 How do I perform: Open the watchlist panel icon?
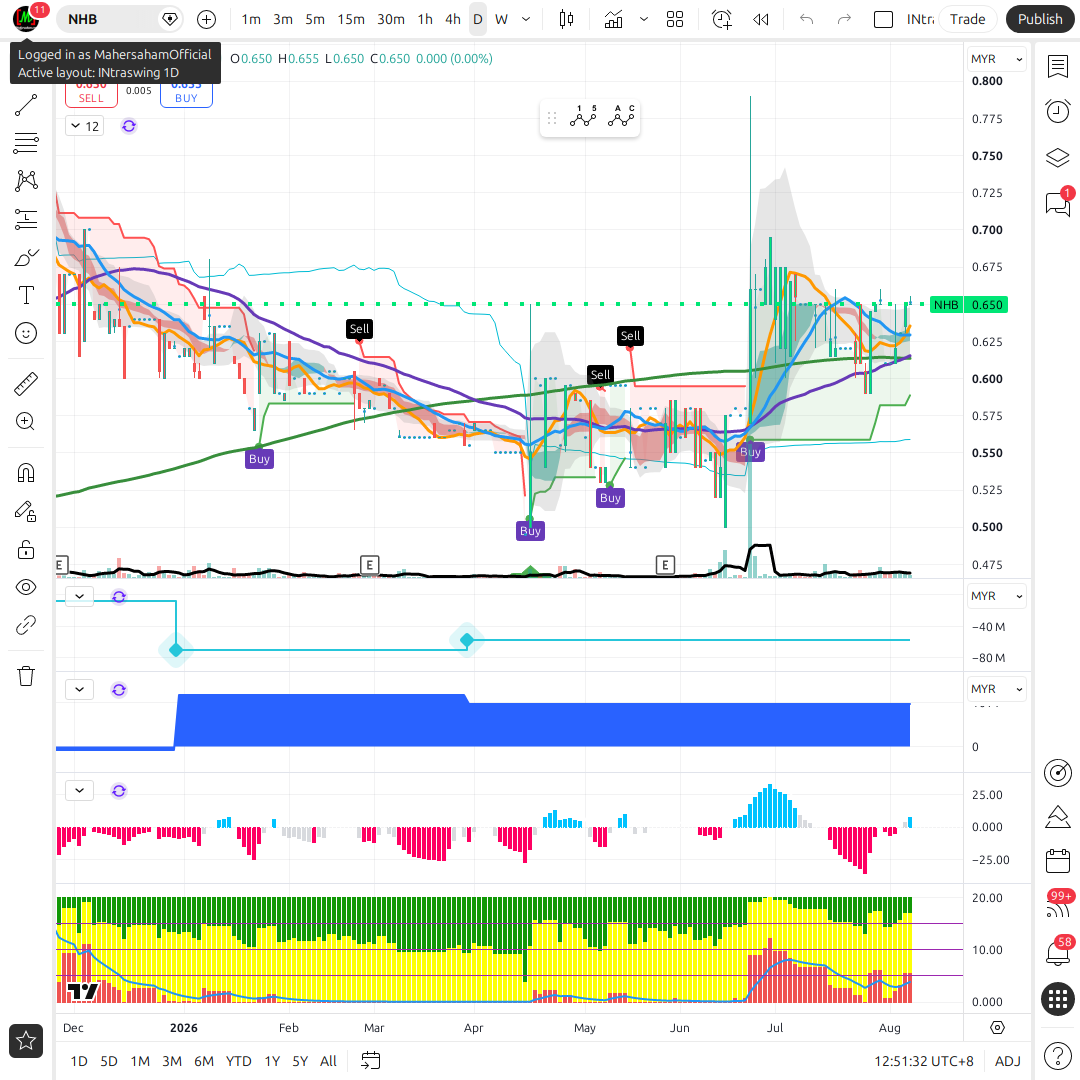point(1057,67)
